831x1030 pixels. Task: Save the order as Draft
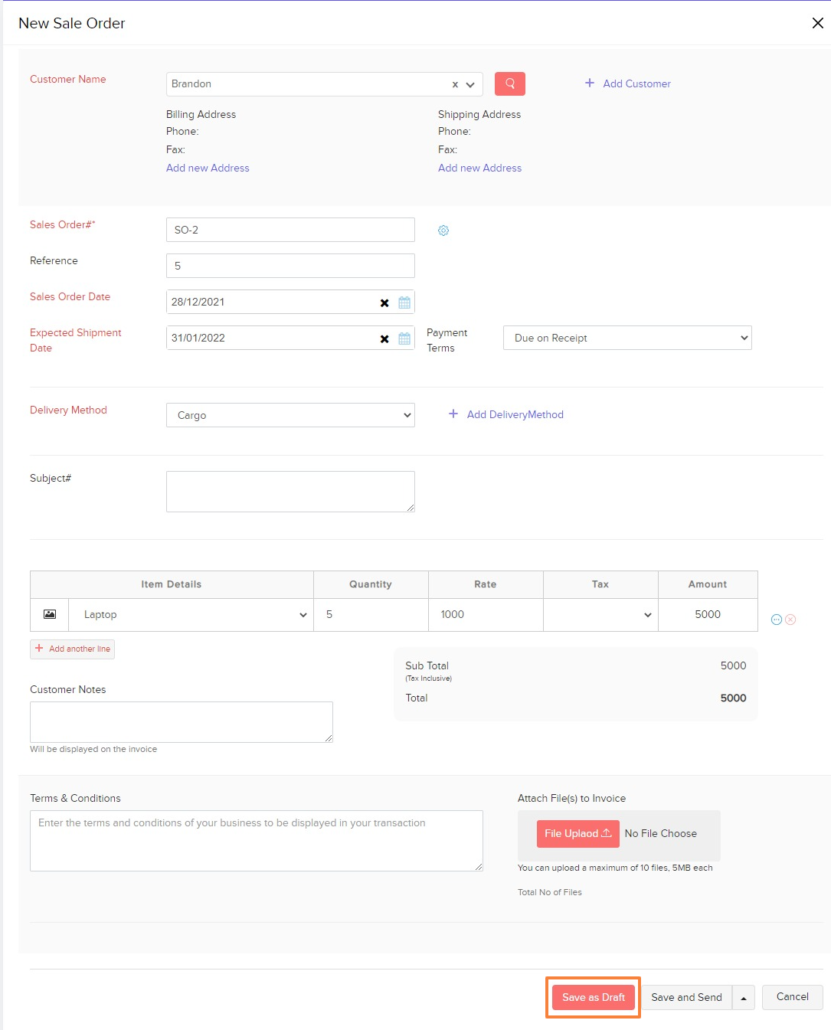[x=592, y=997]
